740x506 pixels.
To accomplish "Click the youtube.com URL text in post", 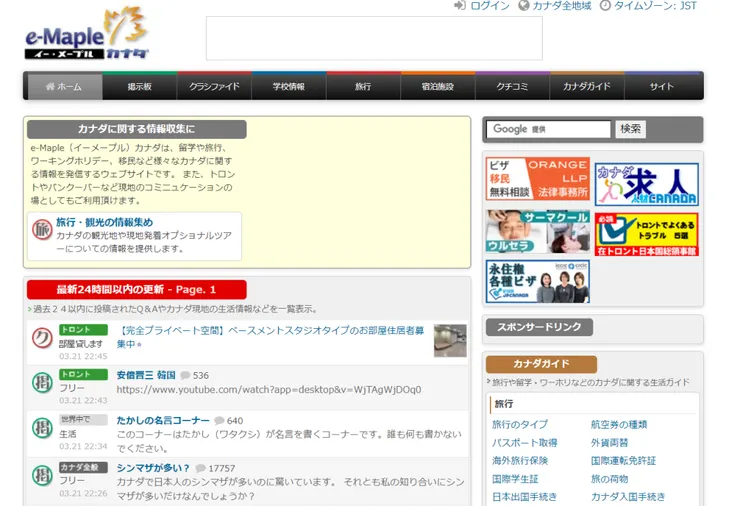I will pos(269,390).
